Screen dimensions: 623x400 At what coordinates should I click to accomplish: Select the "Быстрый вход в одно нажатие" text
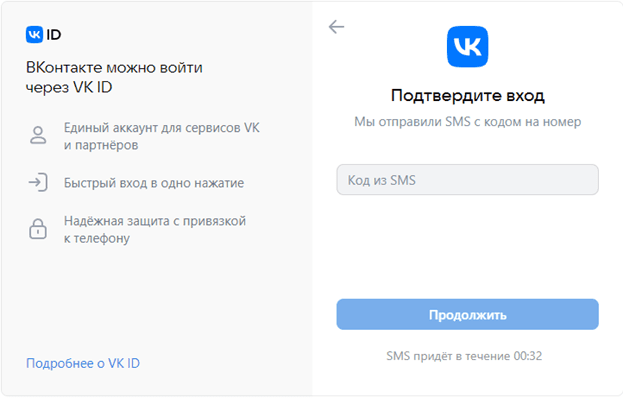coord(153,183)
